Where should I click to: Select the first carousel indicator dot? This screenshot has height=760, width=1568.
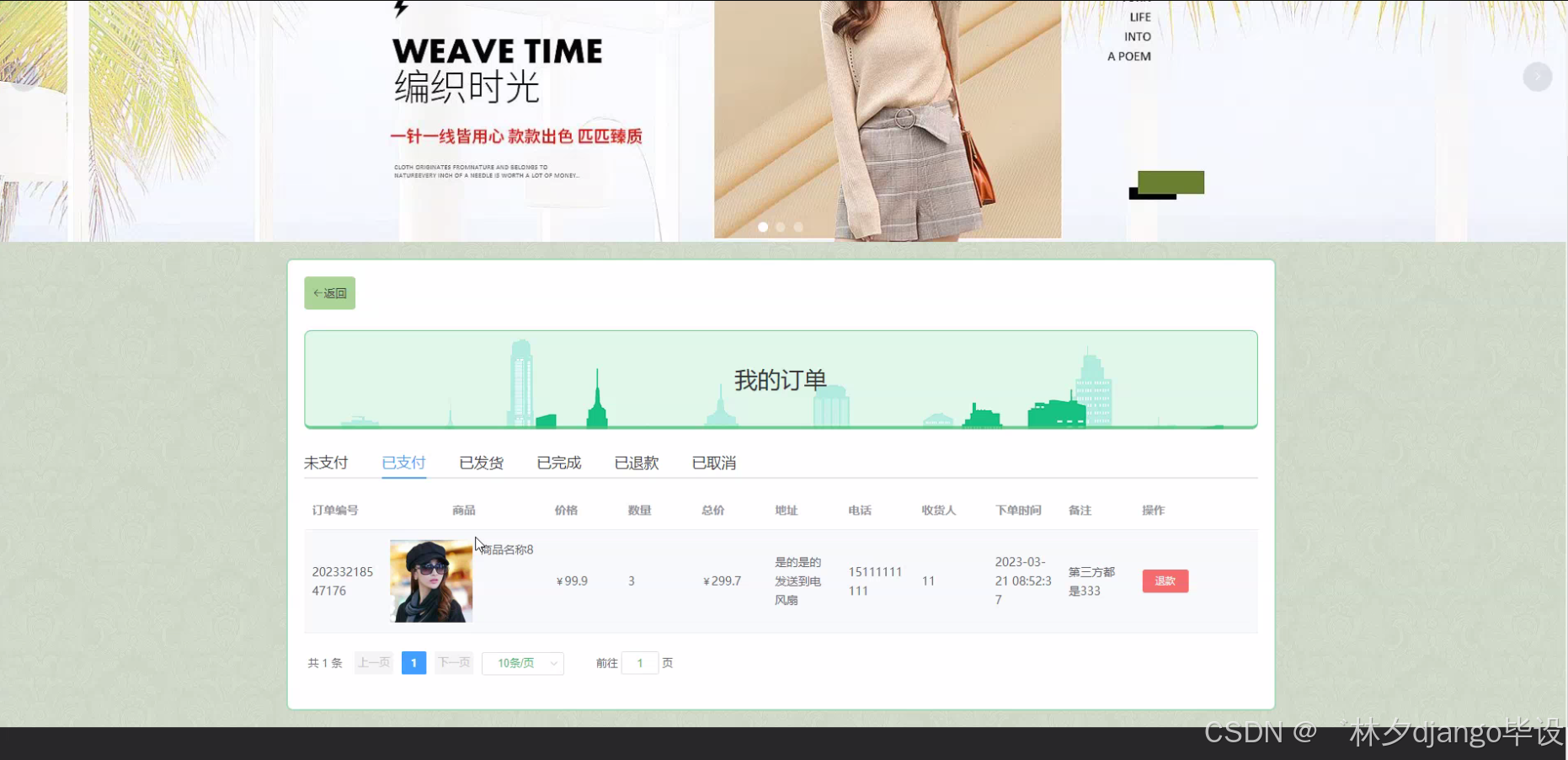[762, 227]
